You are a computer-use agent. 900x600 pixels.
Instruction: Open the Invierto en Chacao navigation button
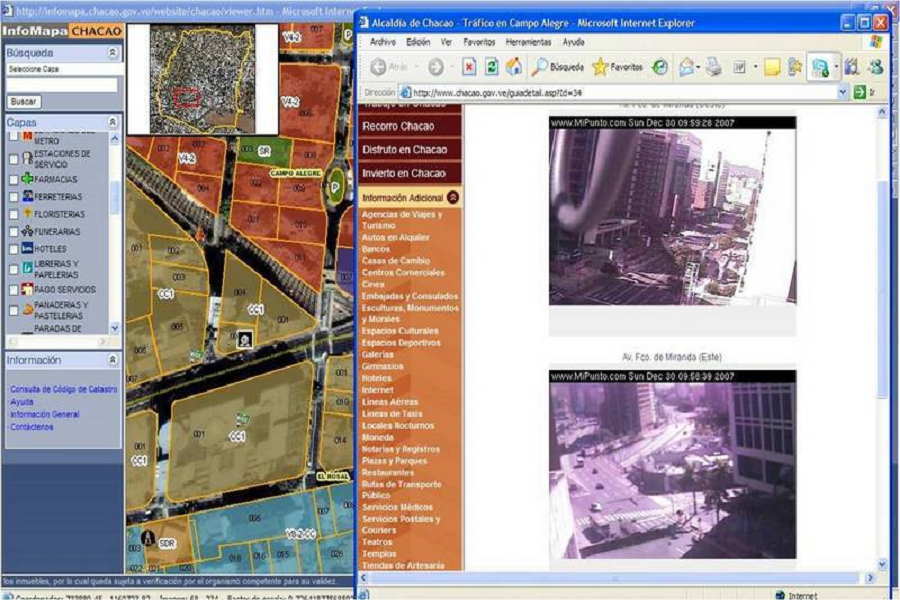tap(410, 173)
